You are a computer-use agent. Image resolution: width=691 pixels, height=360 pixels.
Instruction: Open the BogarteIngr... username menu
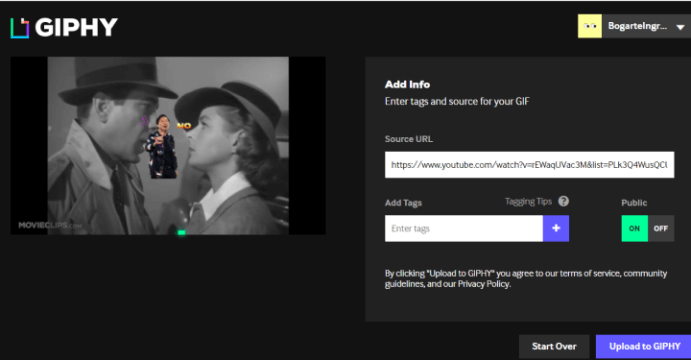pyautogui.click(x=637, y=26)
